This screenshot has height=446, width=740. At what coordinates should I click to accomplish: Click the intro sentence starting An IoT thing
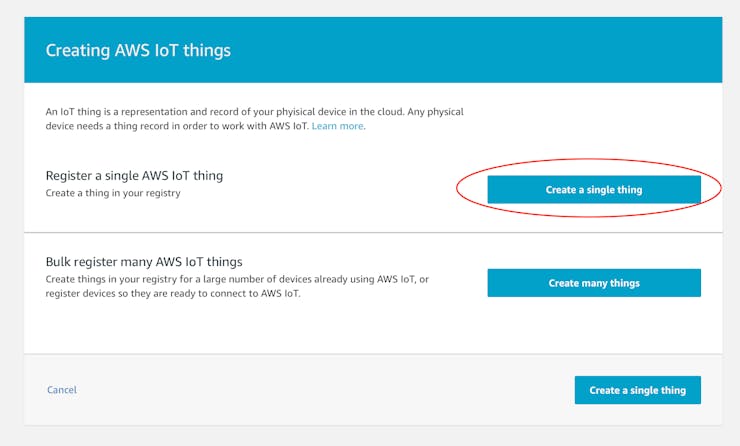255,119
